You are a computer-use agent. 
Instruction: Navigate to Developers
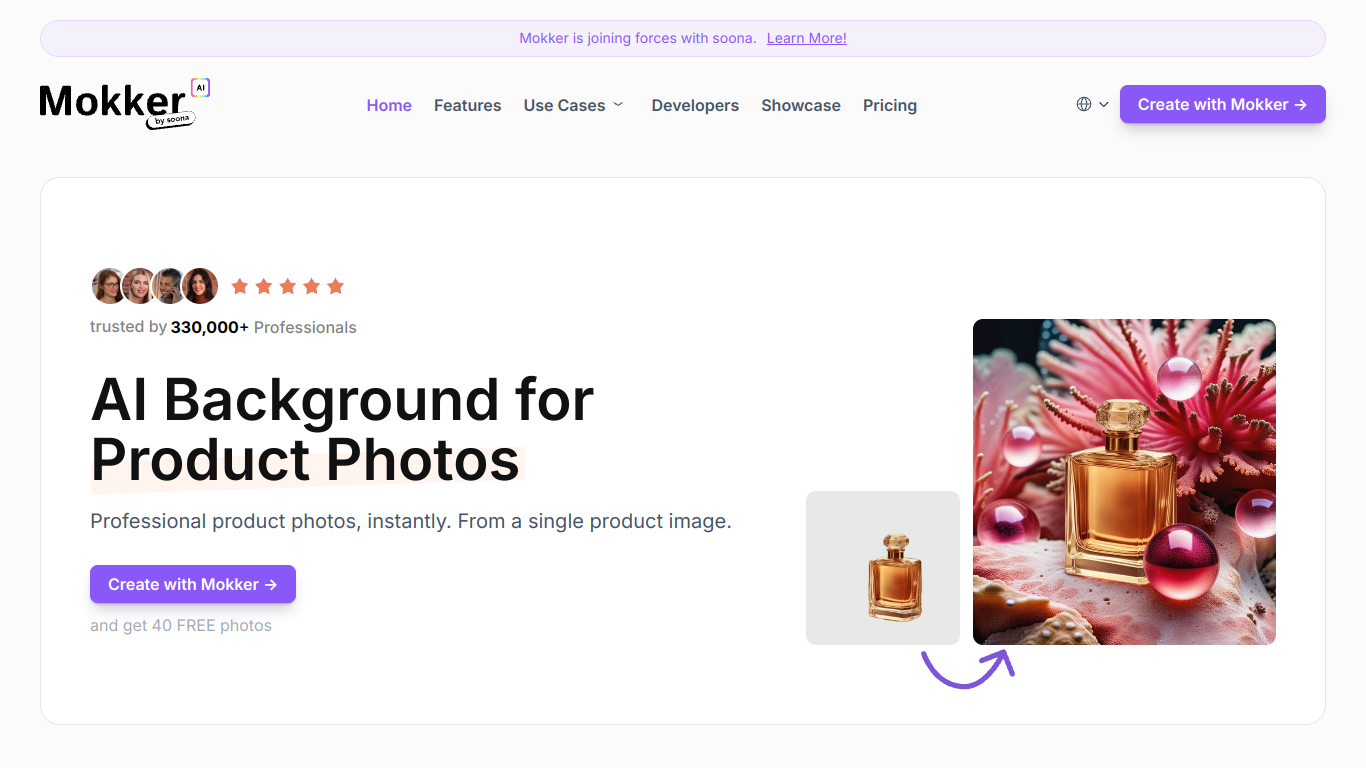[695, 105]
